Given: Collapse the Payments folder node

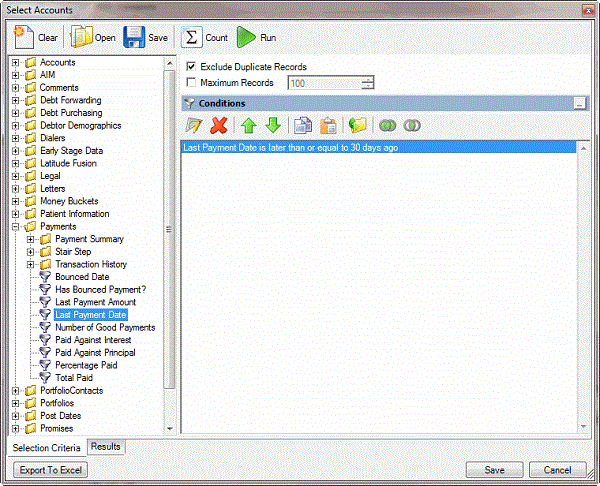Looking at the screenshot, I should pyautogui.click(x=16, y=227).
